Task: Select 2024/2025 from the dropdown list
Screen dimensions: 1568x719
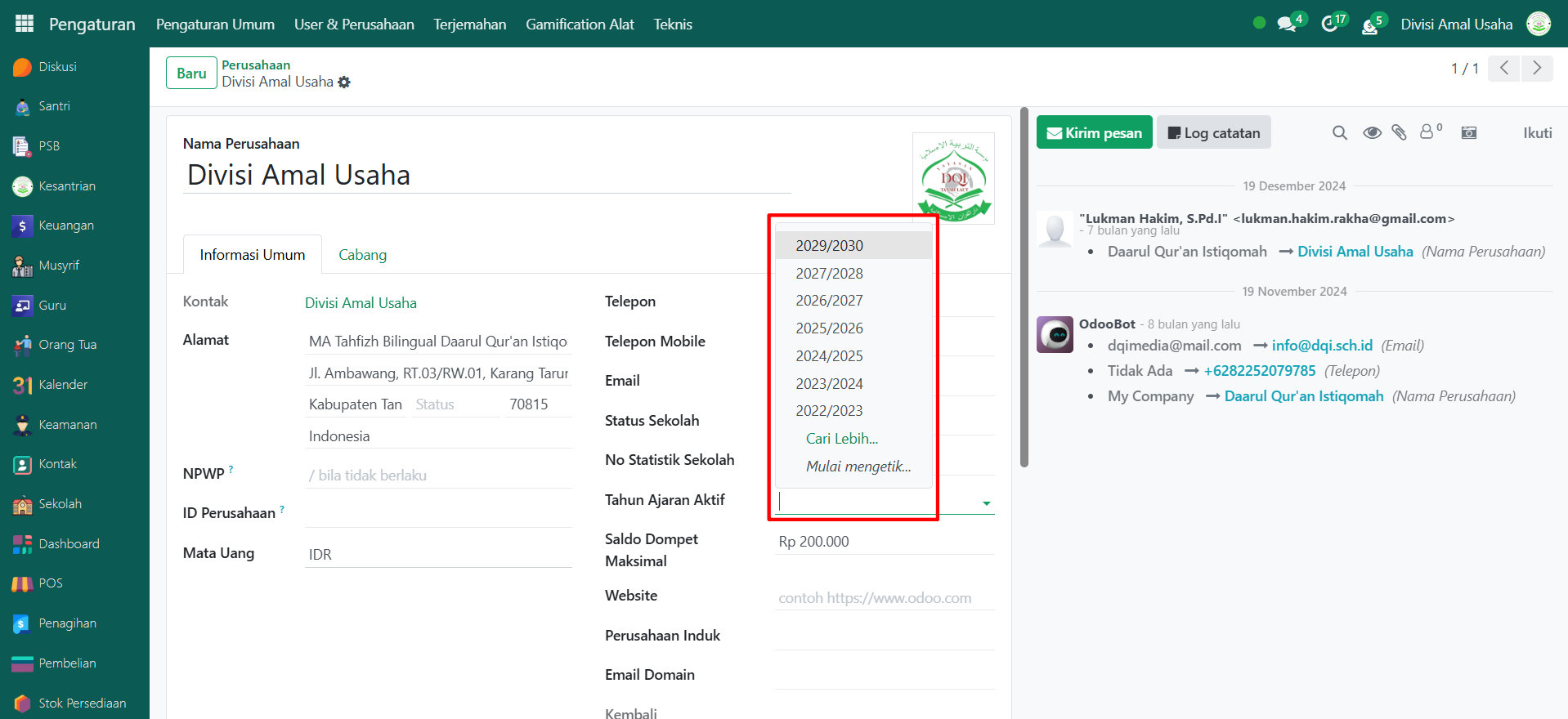Action: pos(829,356)
